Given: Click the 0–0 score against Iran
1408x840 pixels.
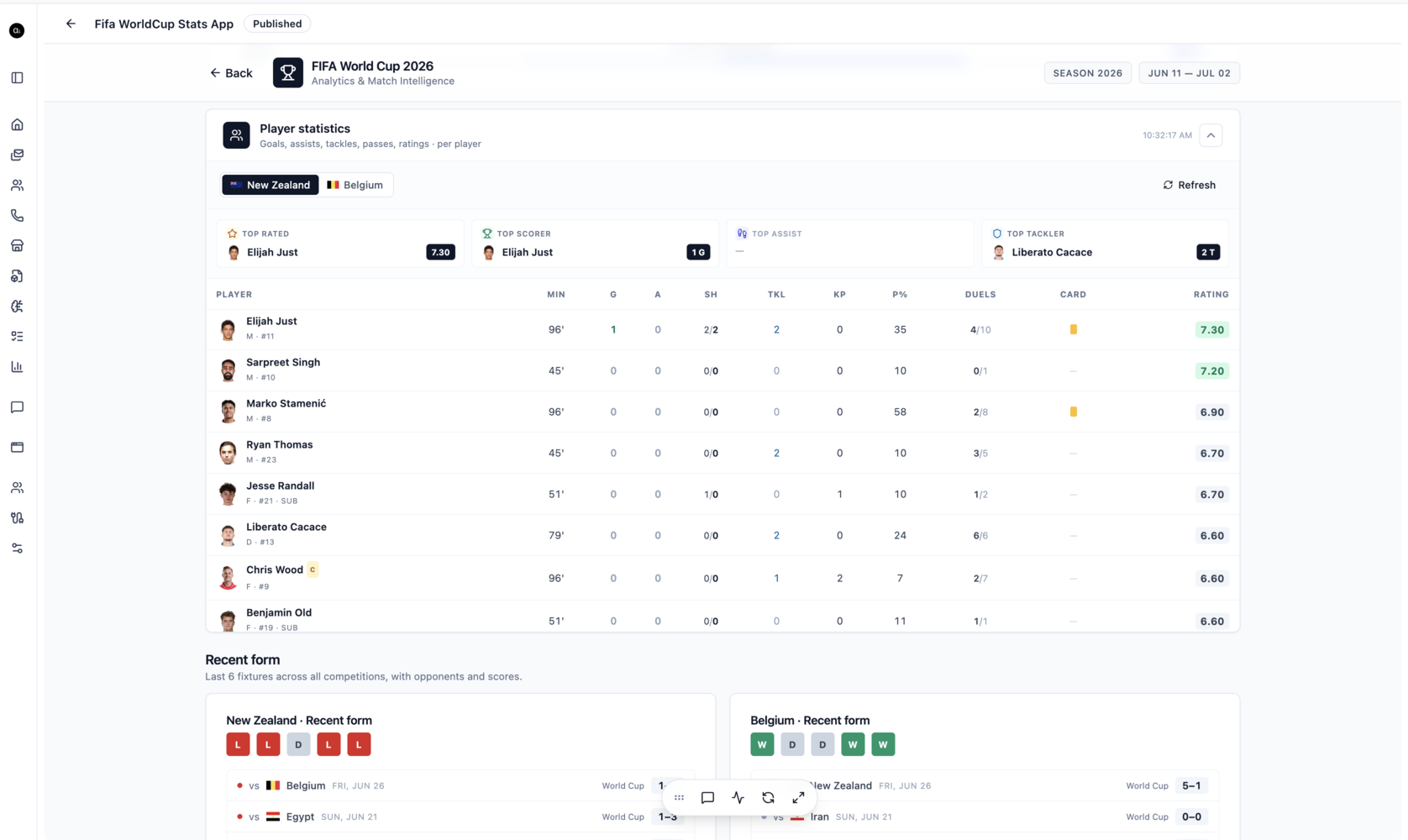Looking at the screenshot, I should (x=1191, y=816).
